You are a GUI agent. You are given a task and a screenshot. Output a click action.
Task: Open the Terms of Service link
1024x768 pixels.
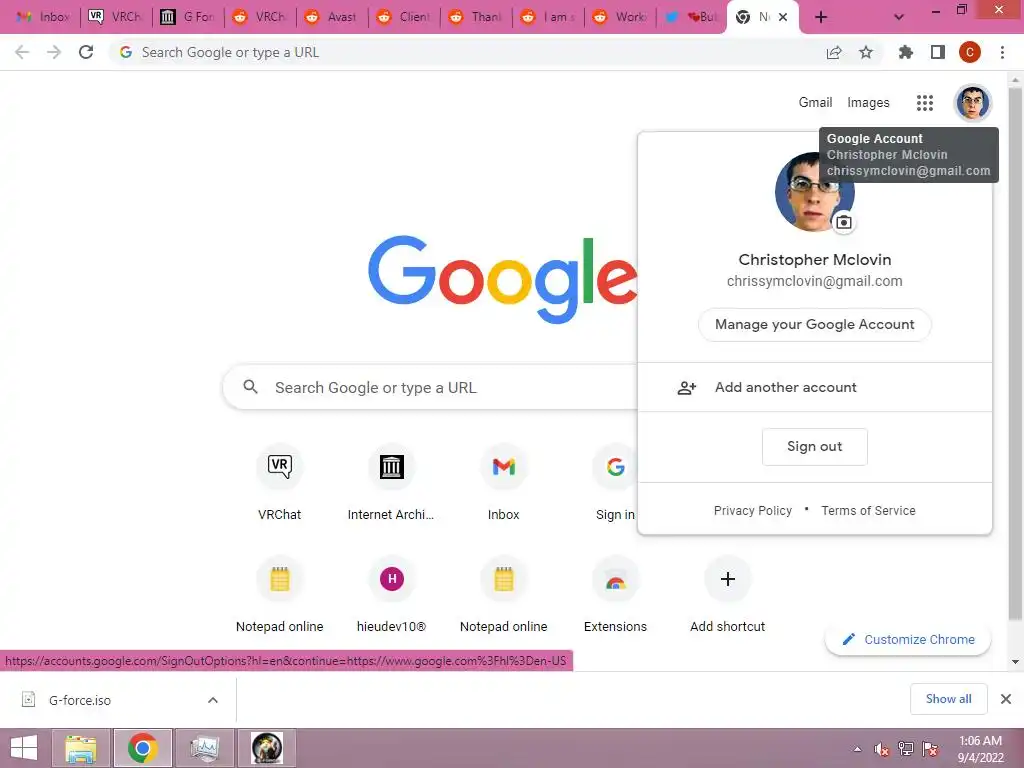click(x=868, y=511)
